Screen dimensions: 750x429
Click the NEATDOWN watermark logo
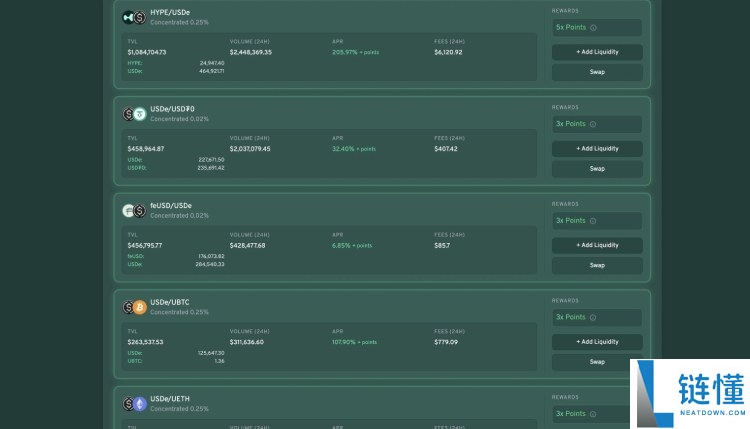690,394
